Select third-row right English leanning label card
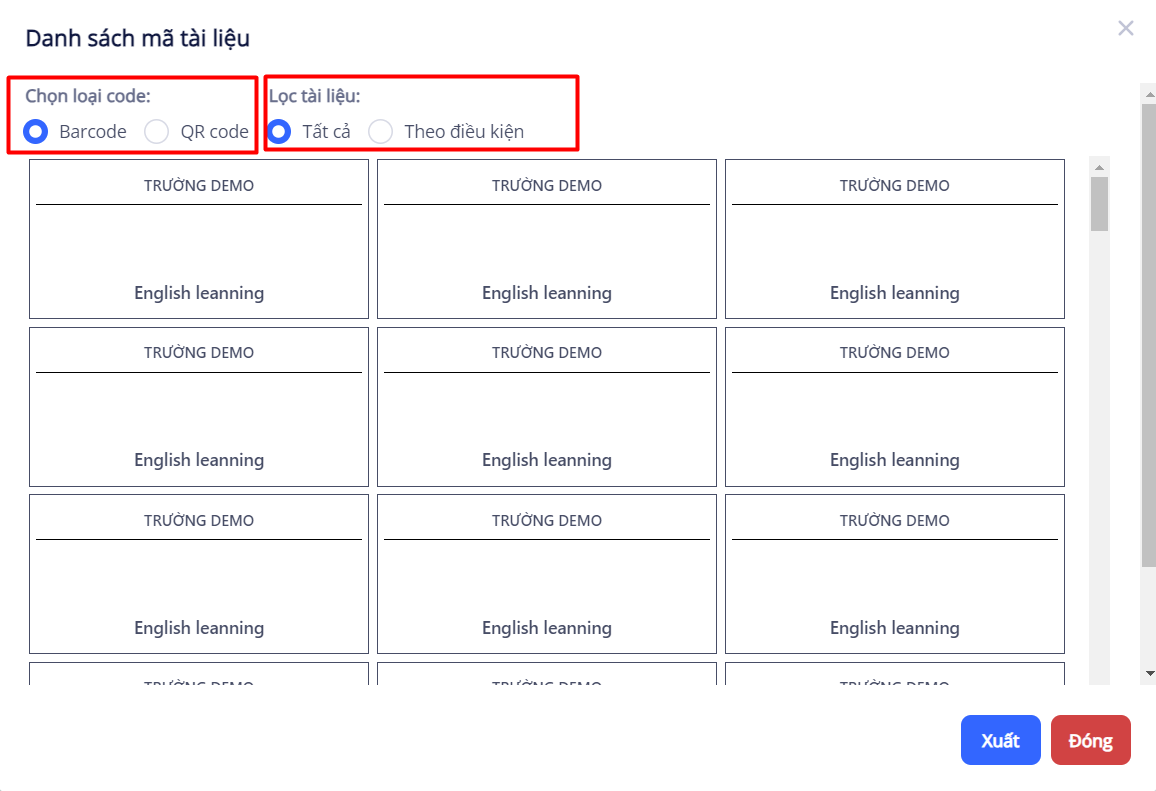1156x791 pixels. pos(895,574)
